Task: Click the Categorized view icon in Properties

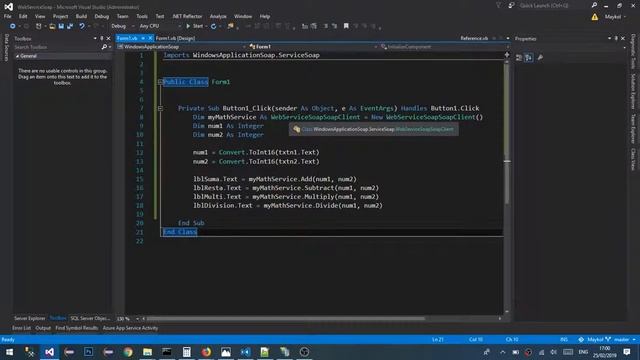Action: pyautogui.click(x=519, y=58)
